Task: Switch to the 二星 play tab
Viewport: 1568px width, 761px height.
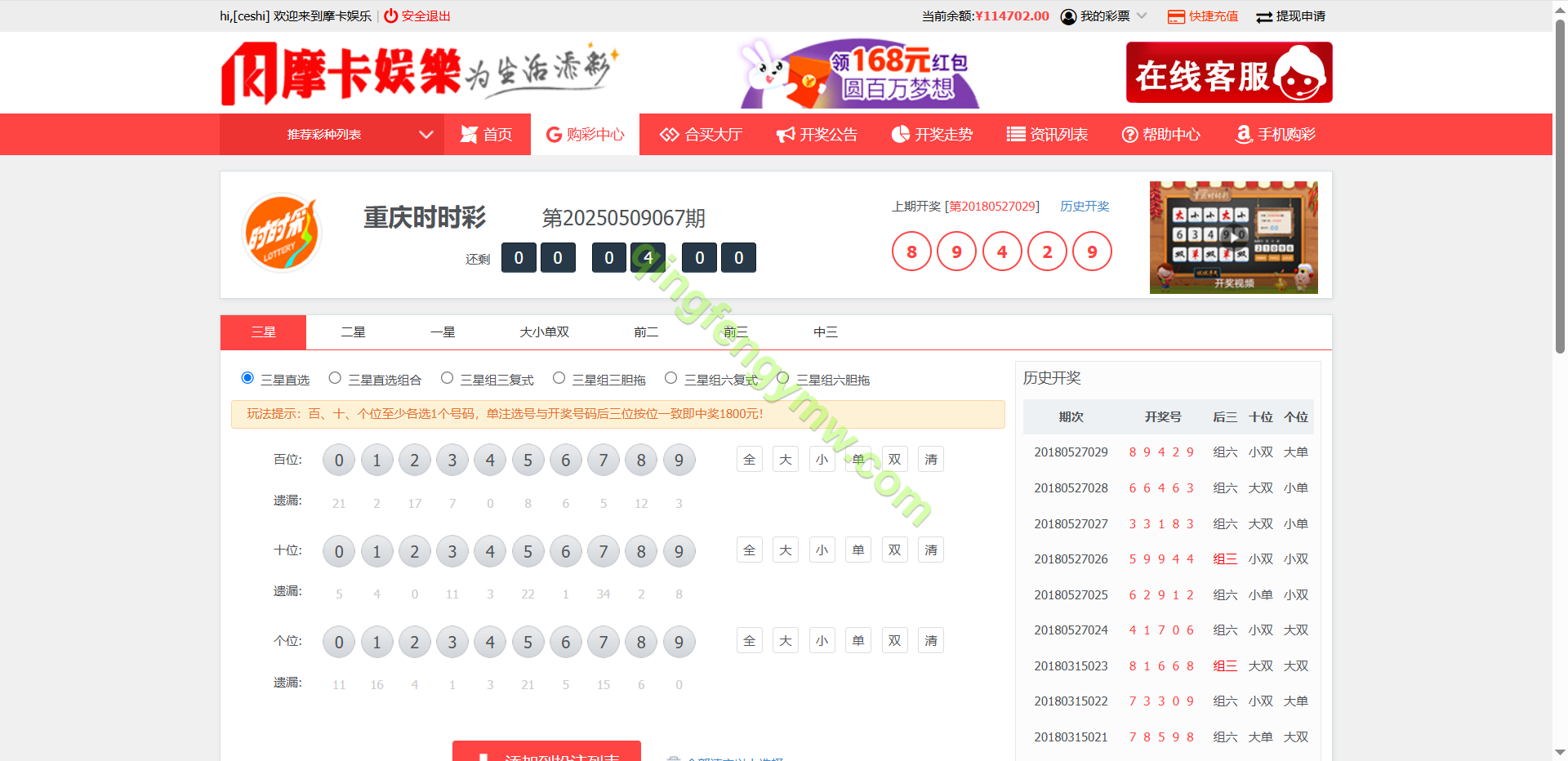Action: click(353, 332)
